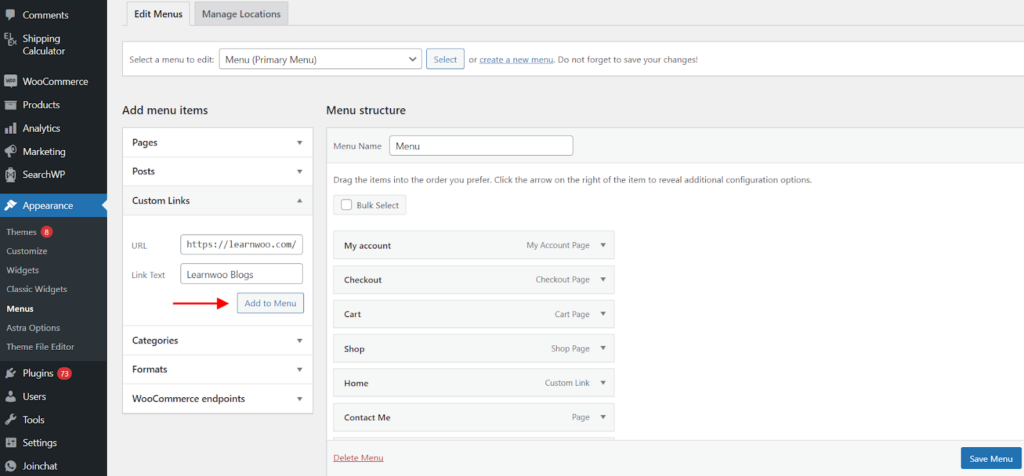This screenshot has width=1024, height=476.
Task: Click the Custom Link type label
Action: coord(568,383)
